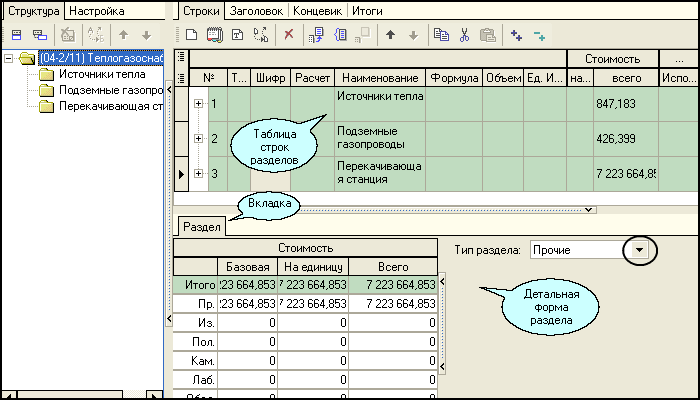The width and height of the screenshot is (700, 400).
Task: Expand row 2 Подземные газопроводы in the table
Action: pyautogui.click(x=199, y=138)
